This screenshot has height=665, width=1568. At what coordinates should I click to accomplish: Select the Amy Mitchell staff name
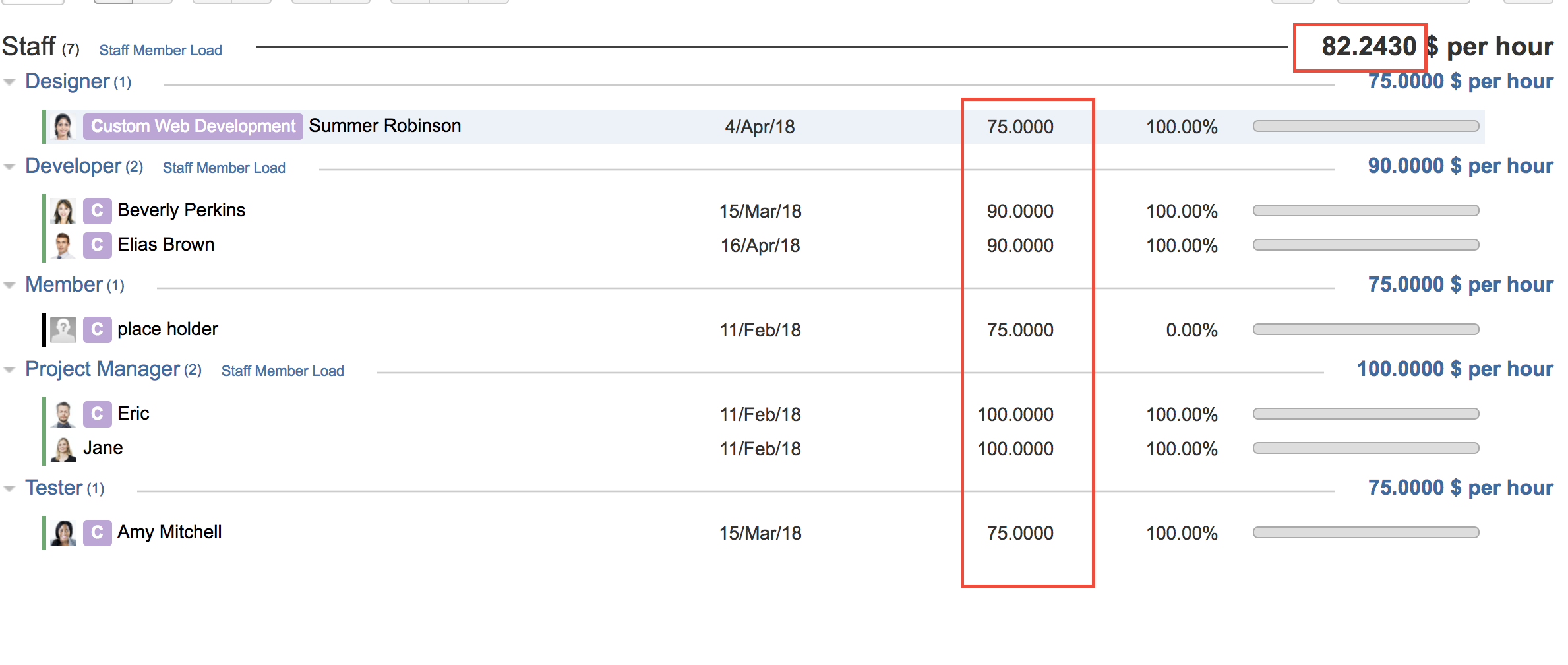pyautogui.click(x=169, y=532)
